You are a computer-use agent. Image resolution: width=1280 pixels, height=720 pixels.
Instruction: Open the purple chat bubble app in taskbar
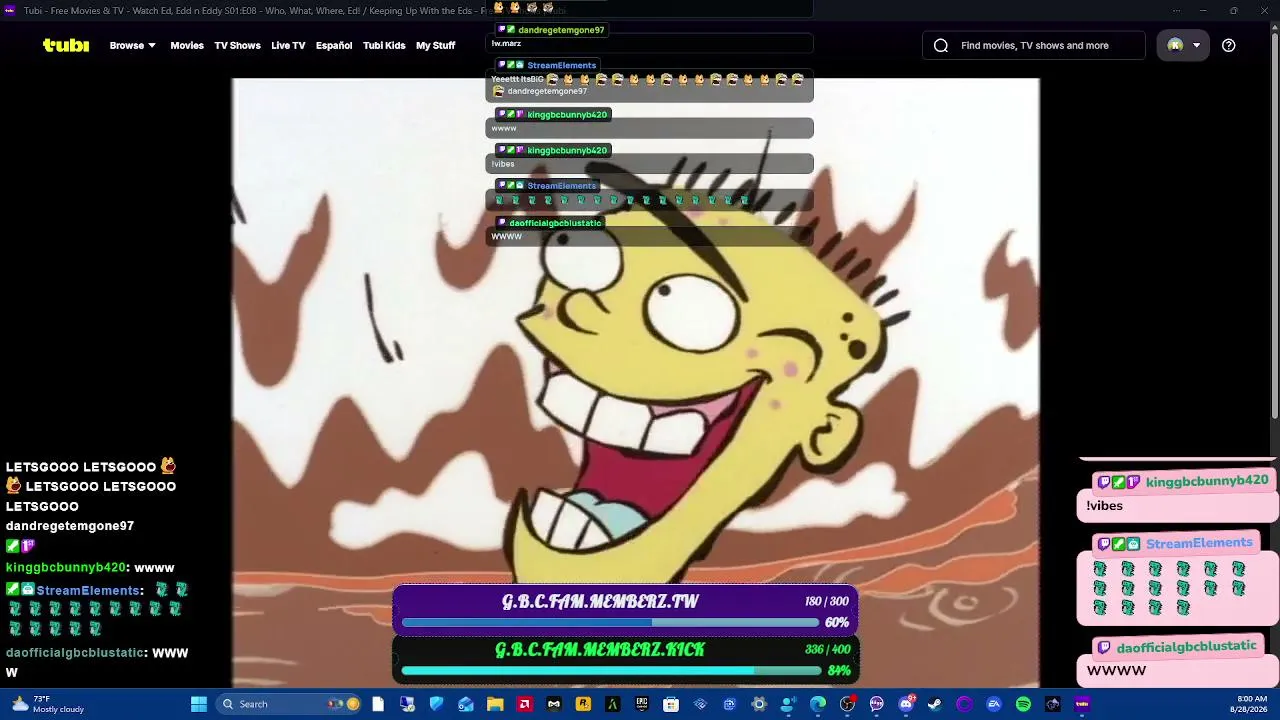point(877,704)
